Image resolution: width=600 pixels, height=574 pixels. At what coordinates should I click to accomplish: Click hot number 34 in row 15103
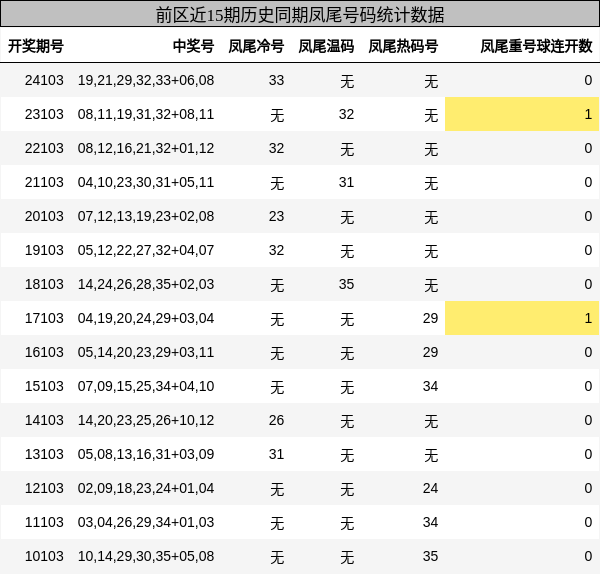pos(430,386)
